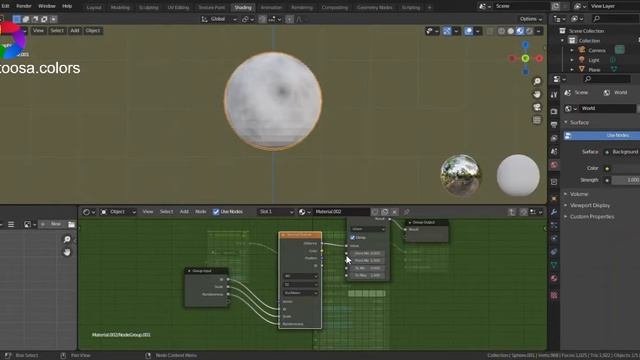Open Global transform orientation dropdown
640x360 pixels.
click(219, 19)
